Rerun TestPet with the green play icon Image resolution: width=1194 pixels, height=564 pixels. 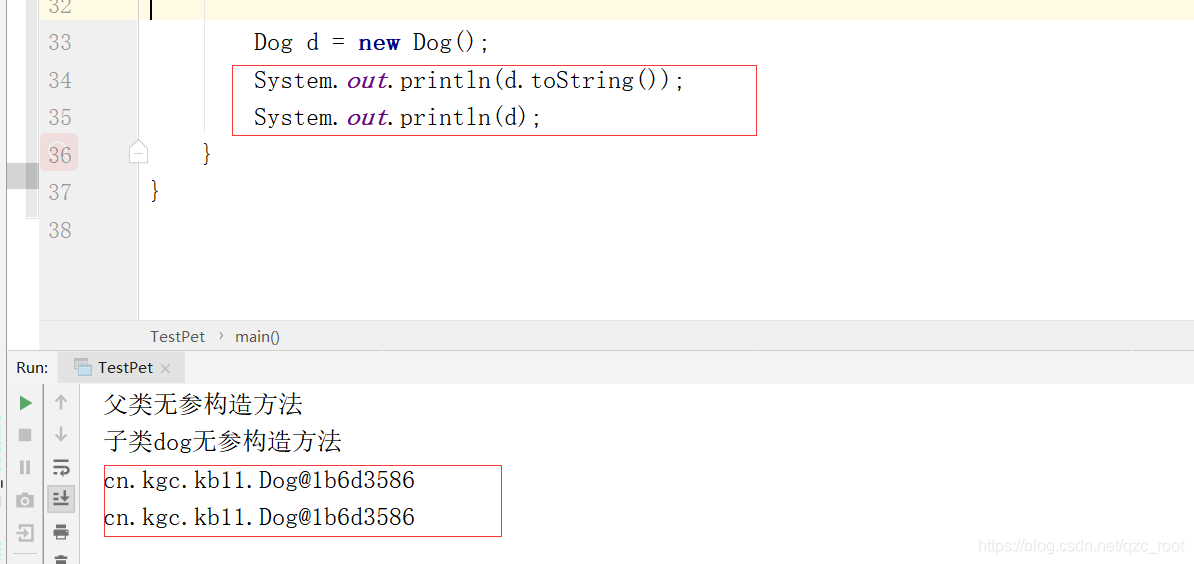pos(25,403)
